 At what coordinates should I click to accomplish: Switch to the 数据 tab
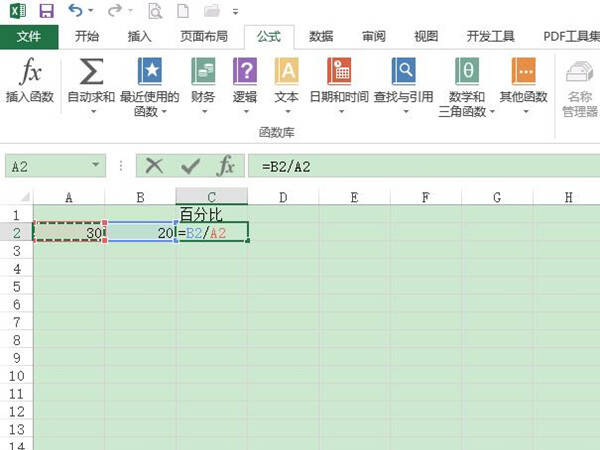(x=321, y=37)
